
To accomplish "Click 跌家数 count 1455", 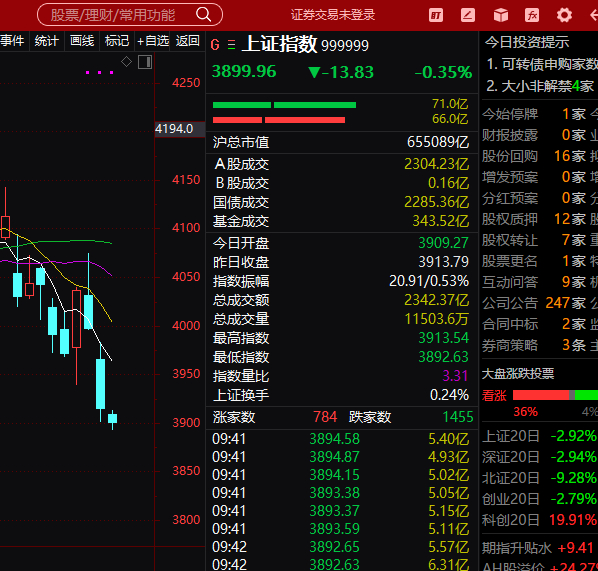I will [458, 417].
